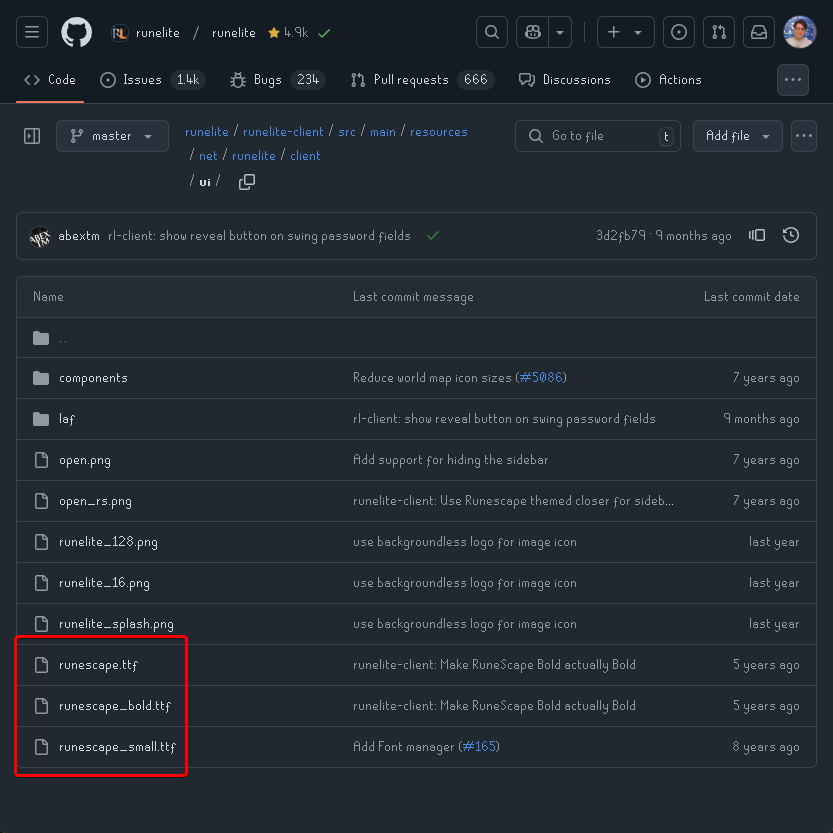This screenshot has height=833, width=833.
Task: Open the Copilot chat icon
Action: point(533,33)
